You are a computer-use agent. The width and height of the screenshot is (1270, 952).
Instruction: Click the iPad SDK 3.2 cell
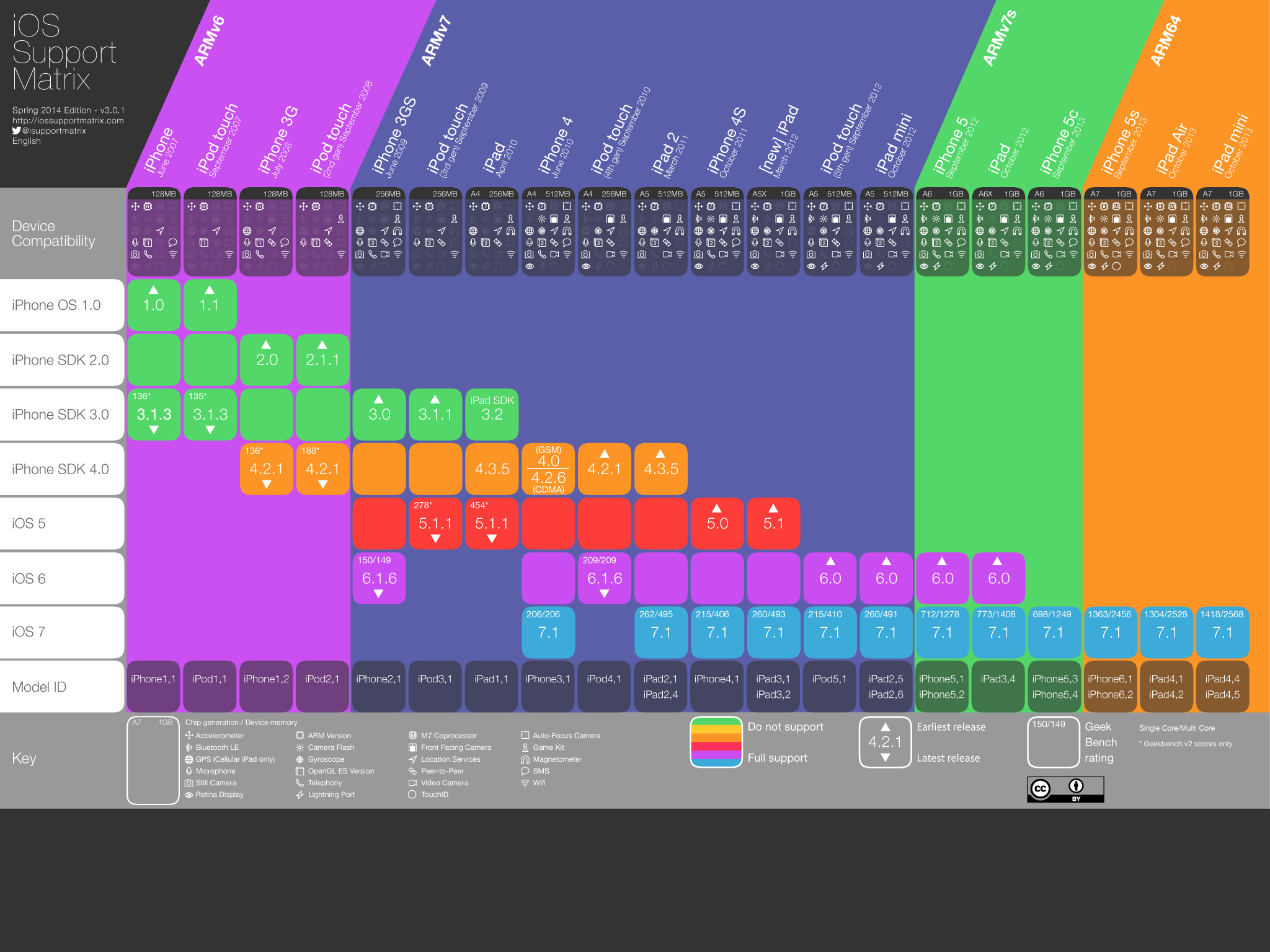coord(492,415)
